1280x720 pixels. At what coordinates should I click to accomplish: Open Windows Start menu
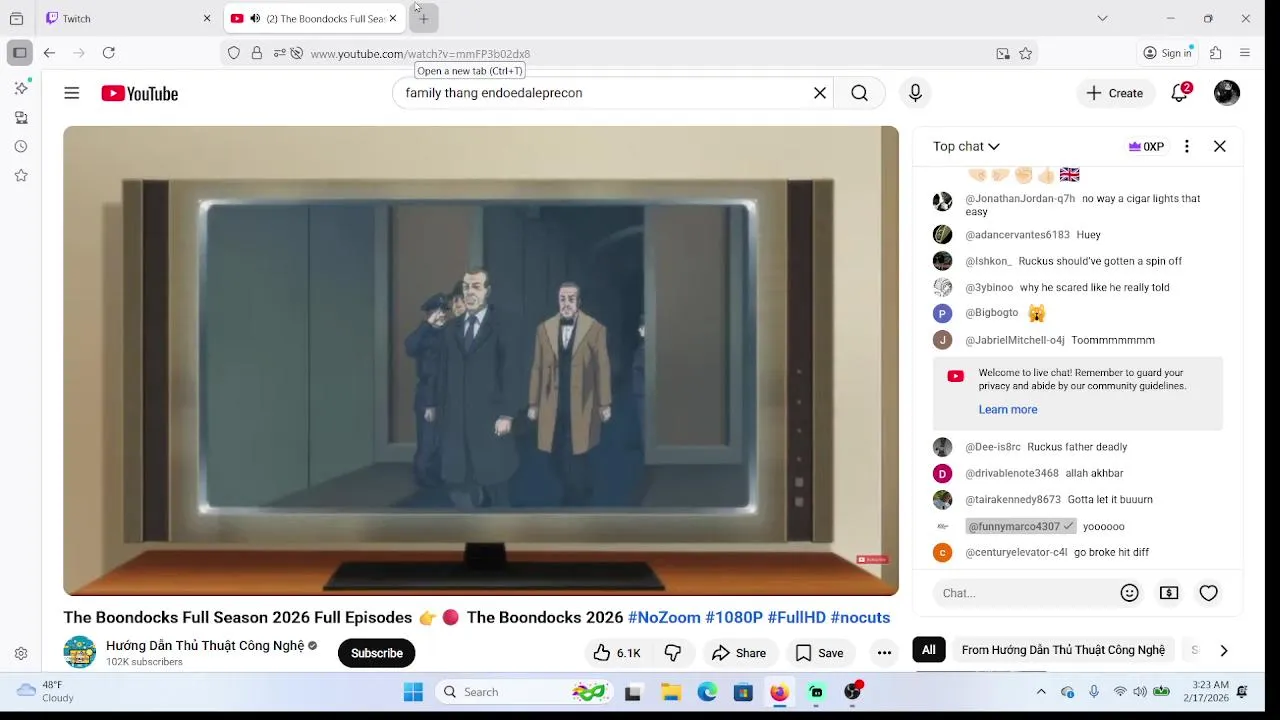pos(413,692)
